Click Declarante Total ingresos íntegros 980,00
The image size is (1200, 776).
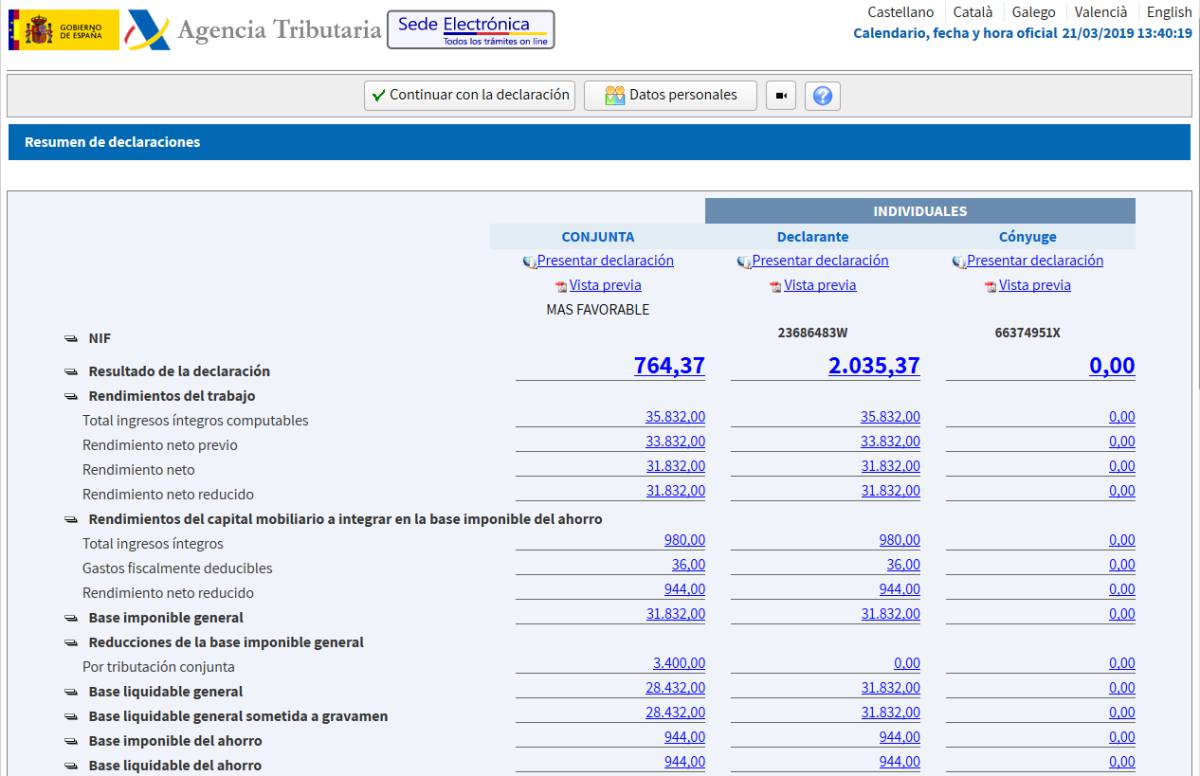click(x=899, y=540)
